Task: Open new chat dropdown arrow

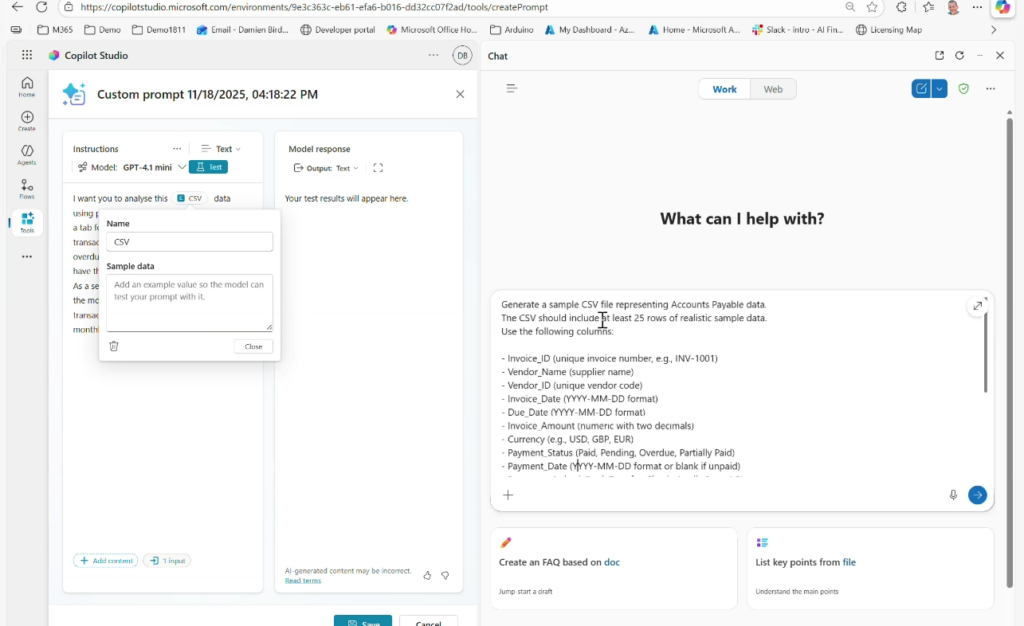Action: point(939,89)
